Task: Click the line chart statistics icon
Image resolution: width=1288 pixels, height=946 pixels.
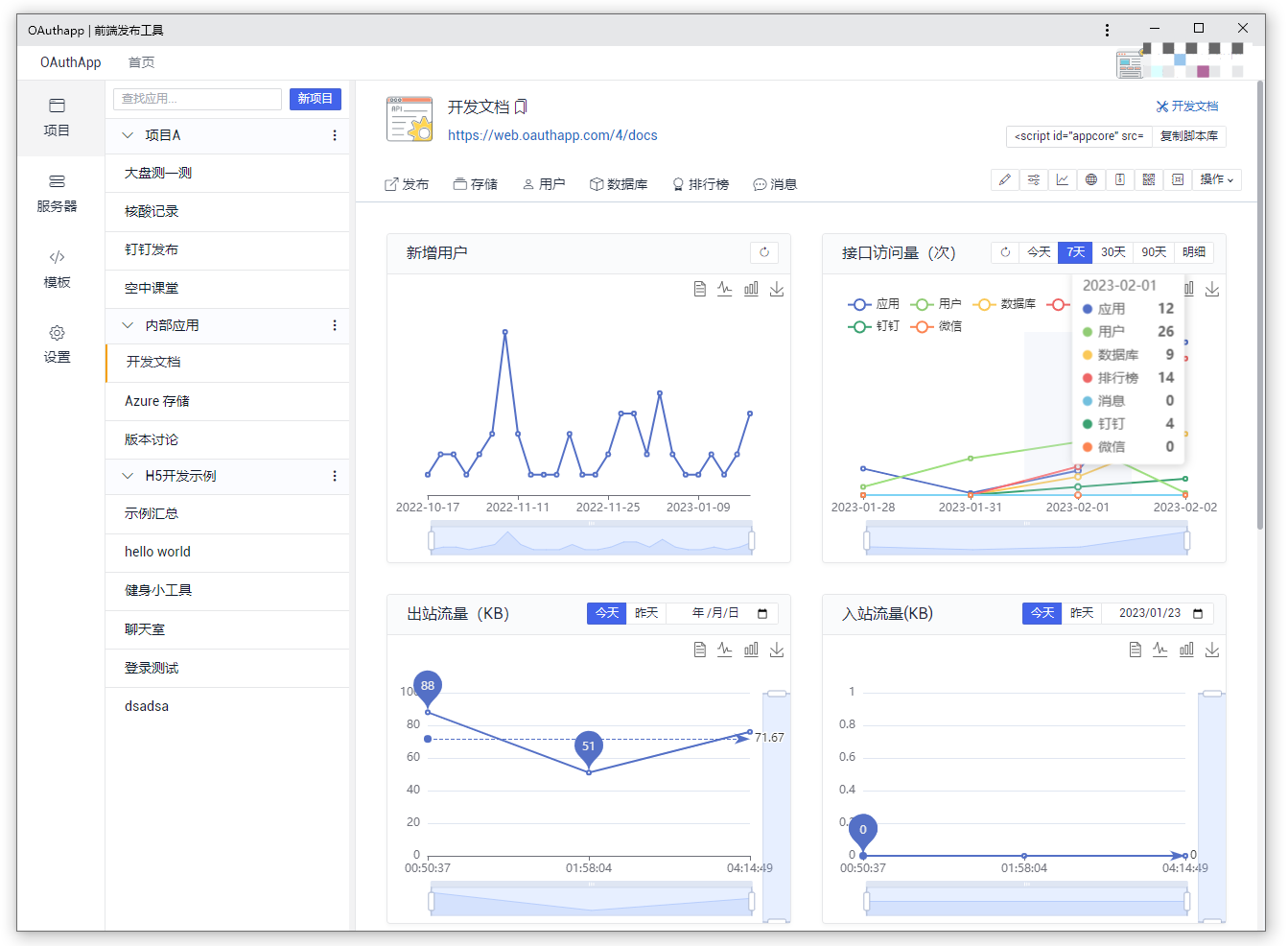Action: pos(1063,179)
